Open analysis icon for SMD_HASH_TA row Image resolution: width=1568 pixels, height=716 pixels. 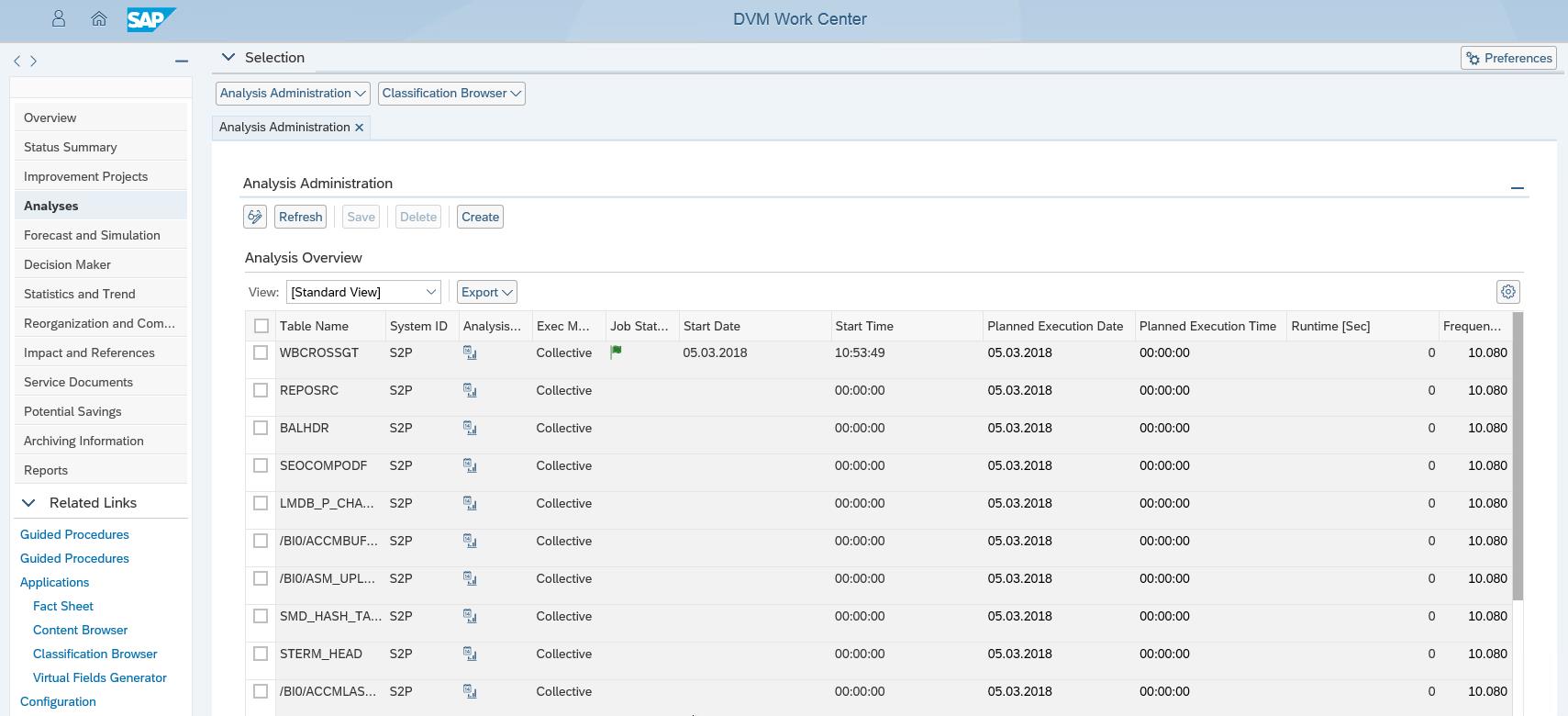point(470,616)
